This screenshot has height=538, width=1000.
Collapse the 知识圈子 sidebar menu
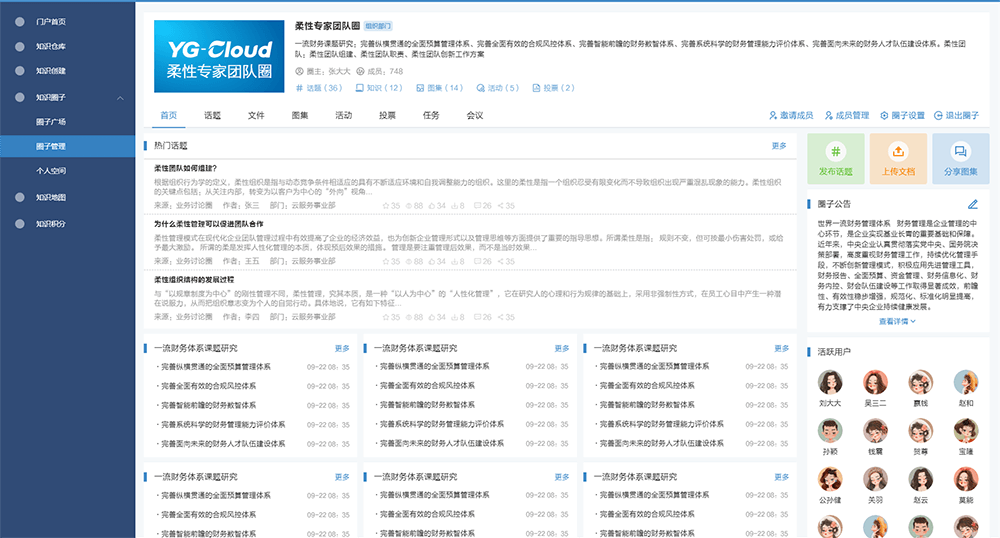tap(120, 97)
